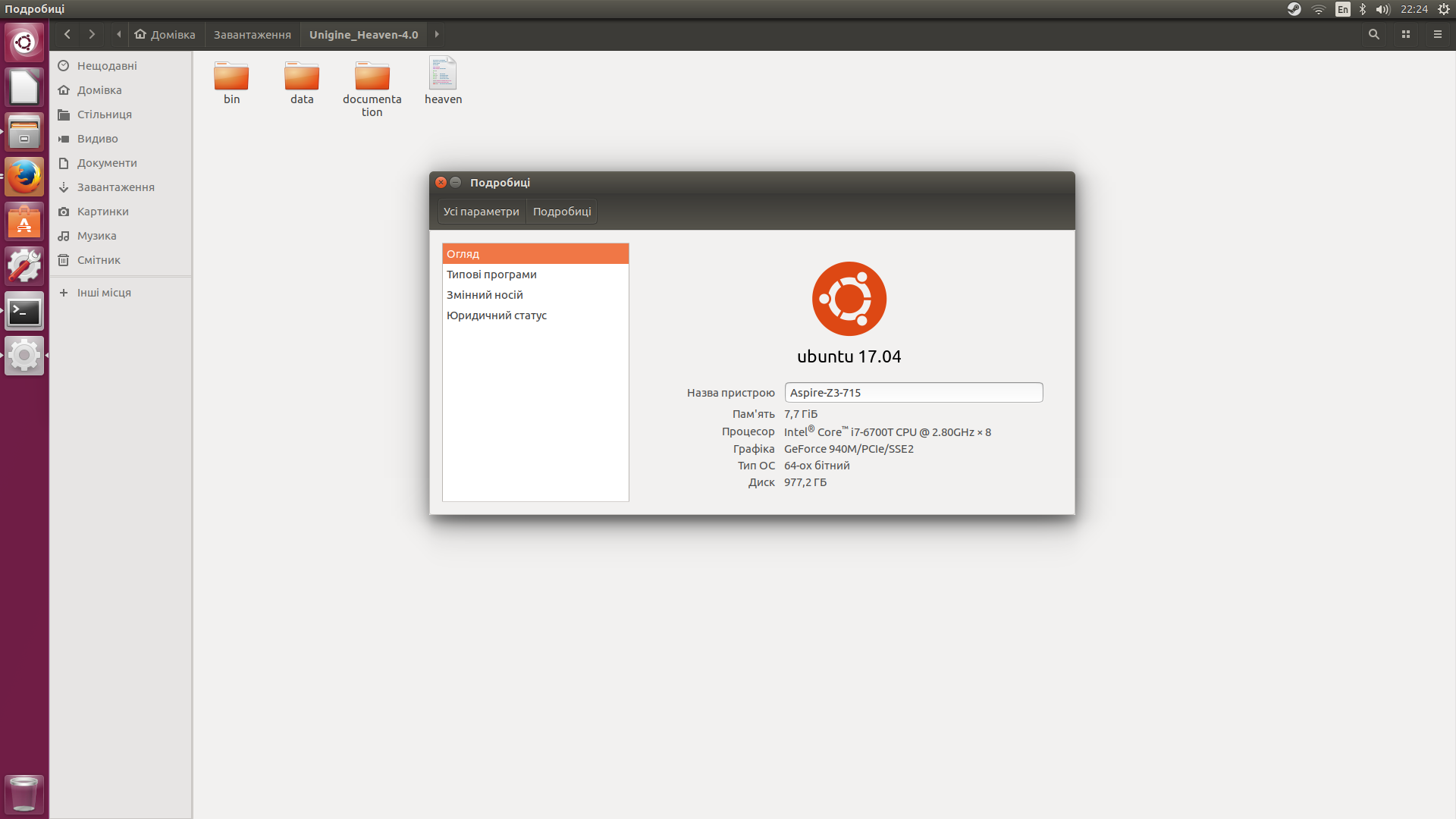Open Завантаження in sidebar
Viewport: 1456px width, 819px height.
[121, 187]
